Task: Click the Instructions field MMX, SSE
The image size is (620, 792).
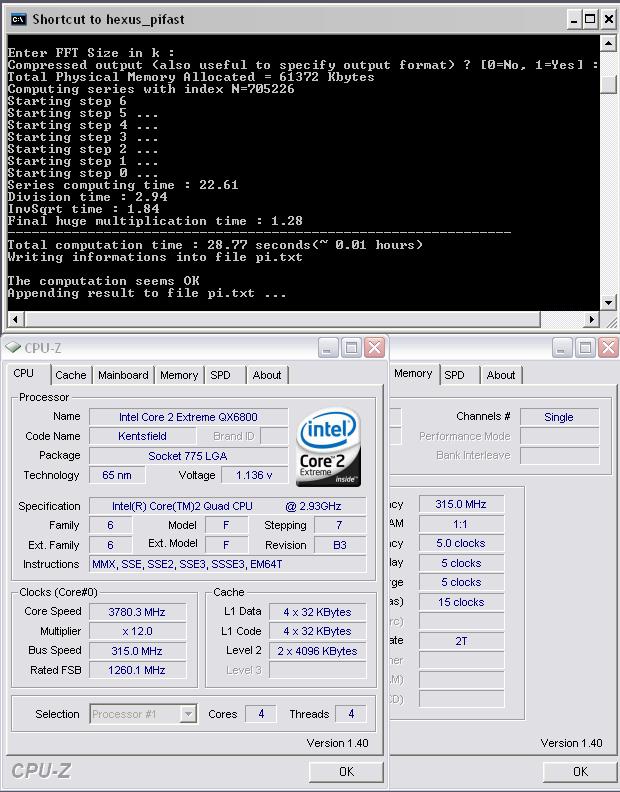Action: [227, 564]
